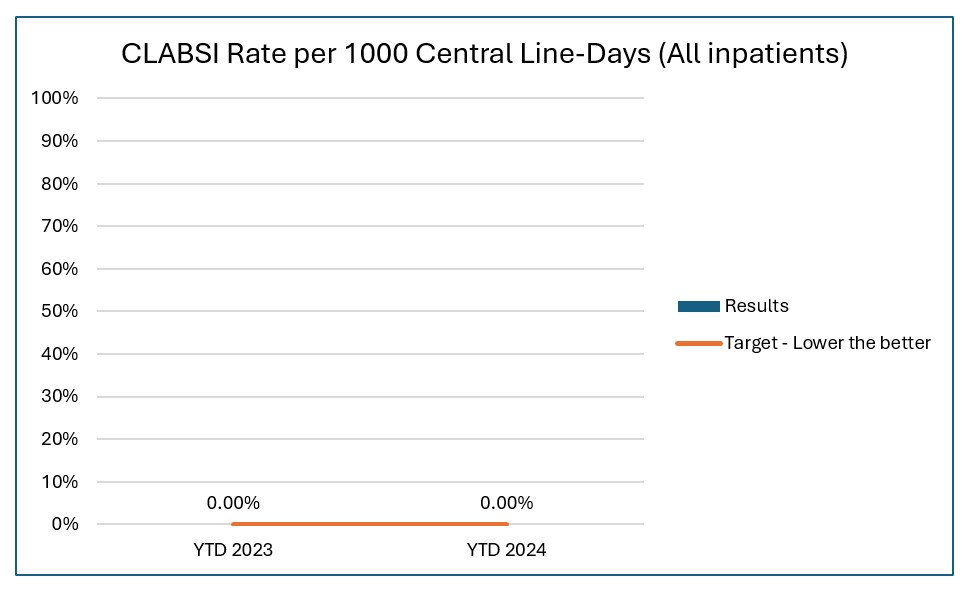Click the 70% y-axis label
964x591 pixels.
[x=59, y=226]
